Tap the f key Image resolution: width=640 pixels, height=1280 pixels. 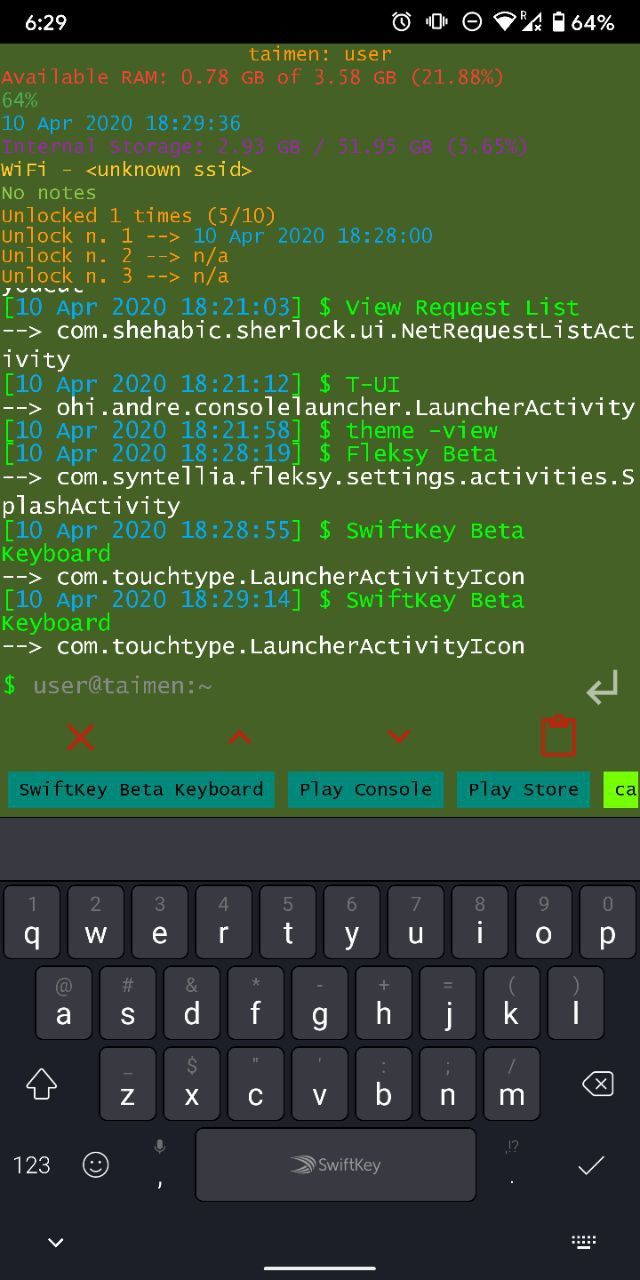[256, 1002]
